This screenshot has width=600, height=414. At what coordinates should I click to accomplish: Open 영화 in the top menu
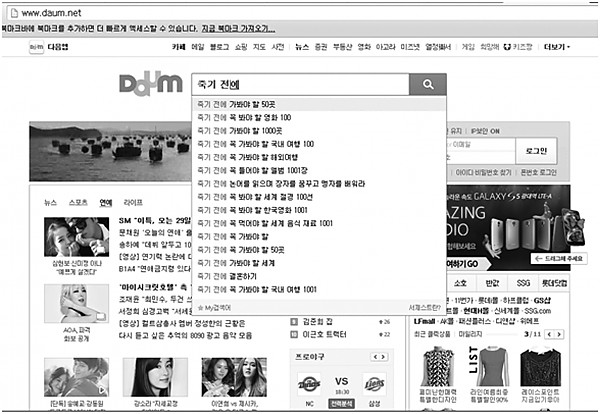(364, 47)
